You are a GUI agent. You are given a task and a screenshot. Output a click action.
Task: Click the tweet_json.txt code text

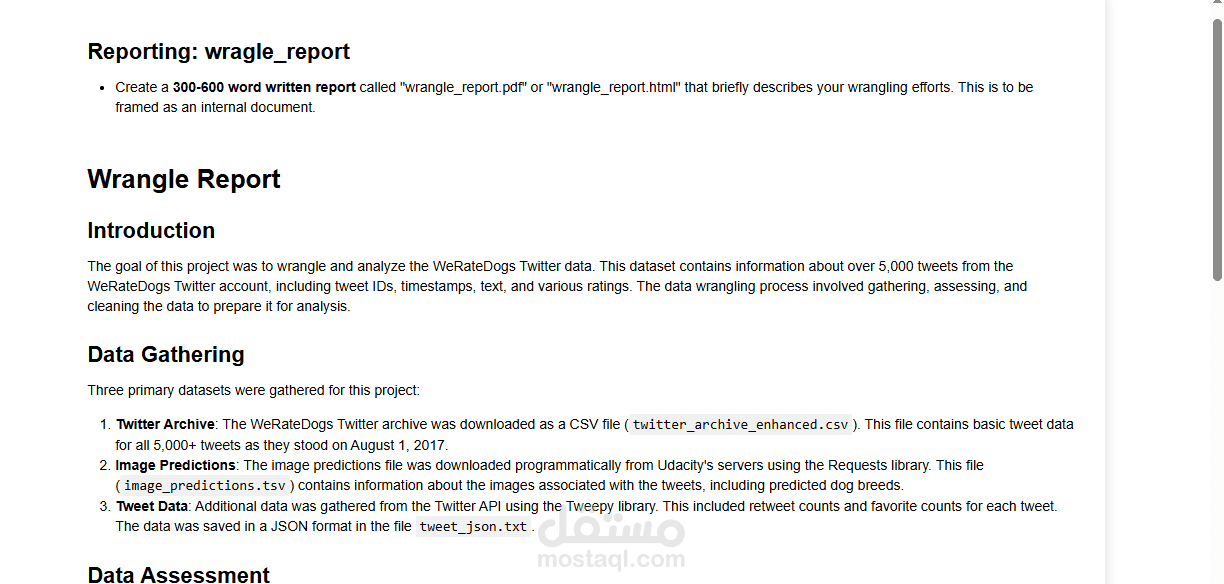point(473,526)
